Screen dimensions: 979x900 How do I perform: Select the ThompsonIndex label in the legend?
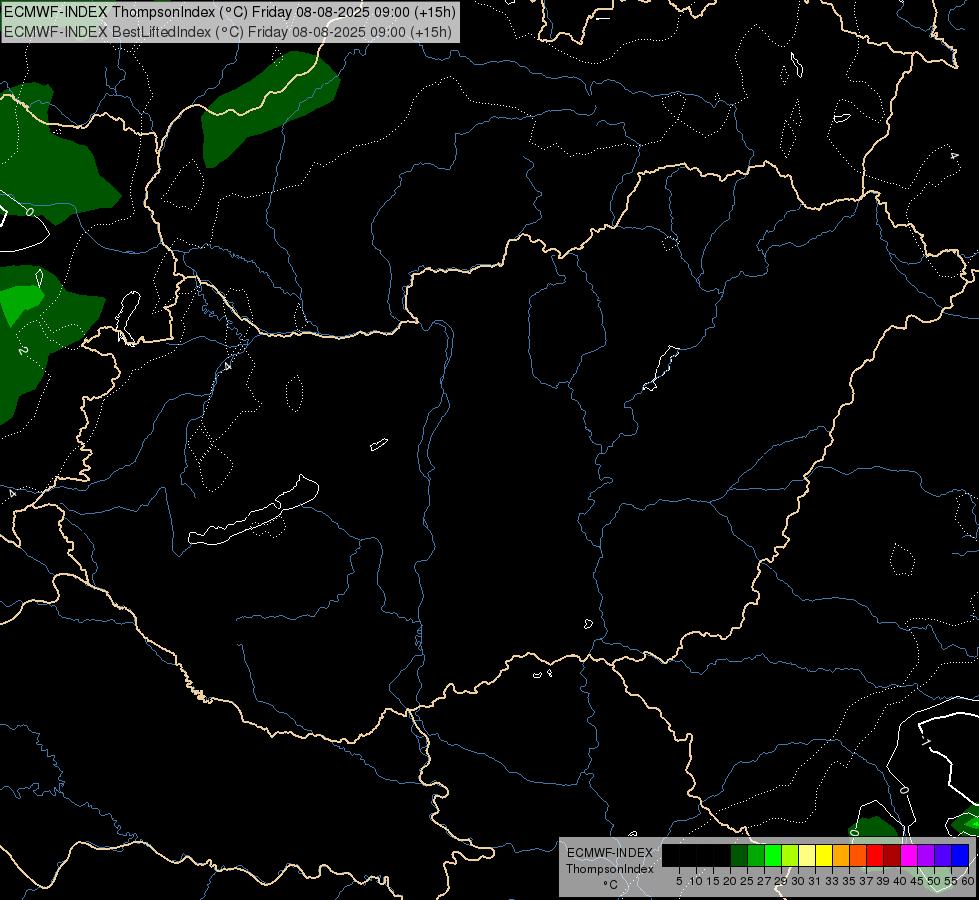609,869
